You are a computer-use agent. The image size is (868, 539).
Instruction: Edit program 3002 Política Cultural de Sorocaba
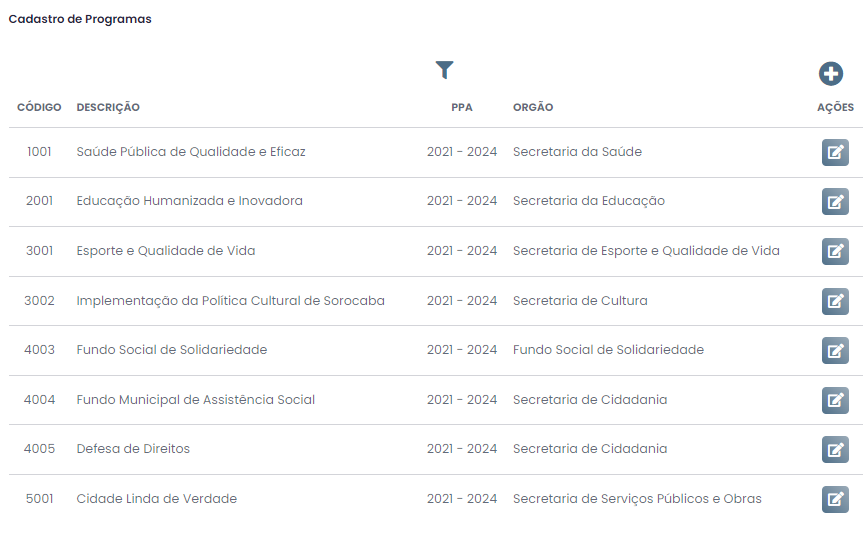point(835,301)
